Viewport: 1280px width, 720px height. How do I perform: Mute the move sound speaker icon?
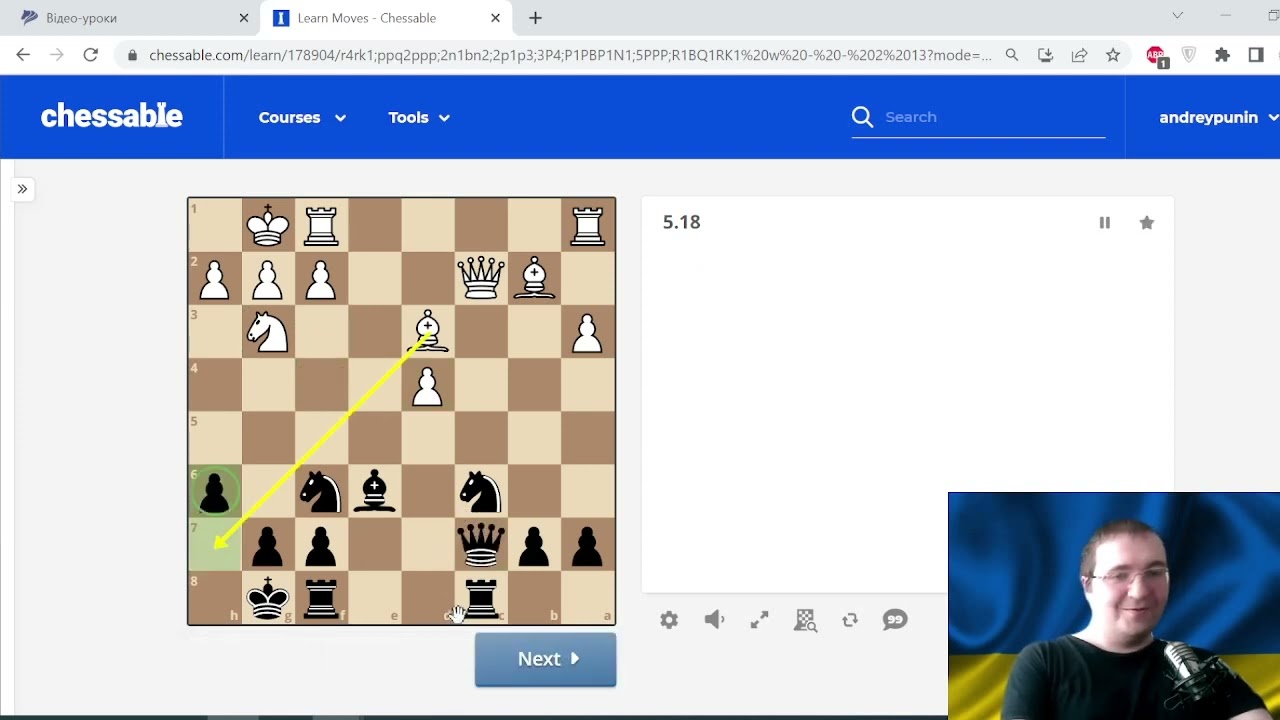[x=714, y=620]
